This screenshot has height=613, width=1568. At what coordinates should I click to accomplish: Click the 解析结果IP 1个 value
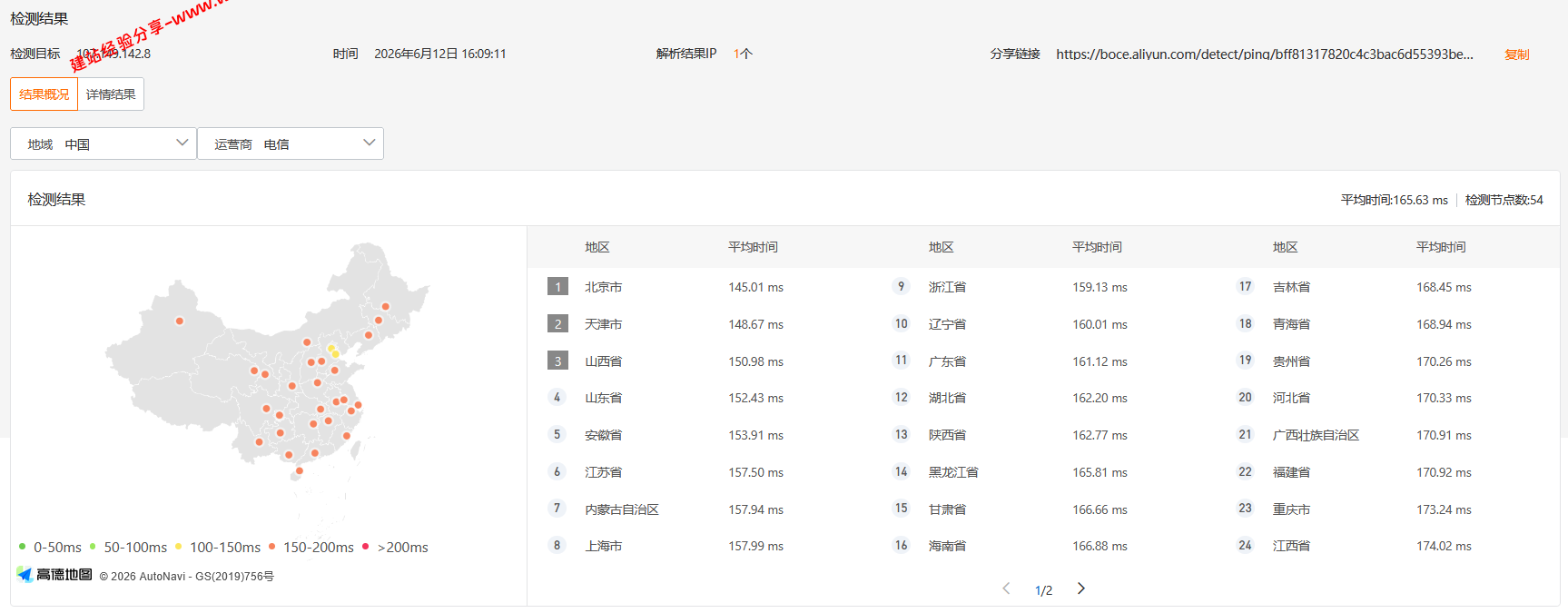pos(743,54)
